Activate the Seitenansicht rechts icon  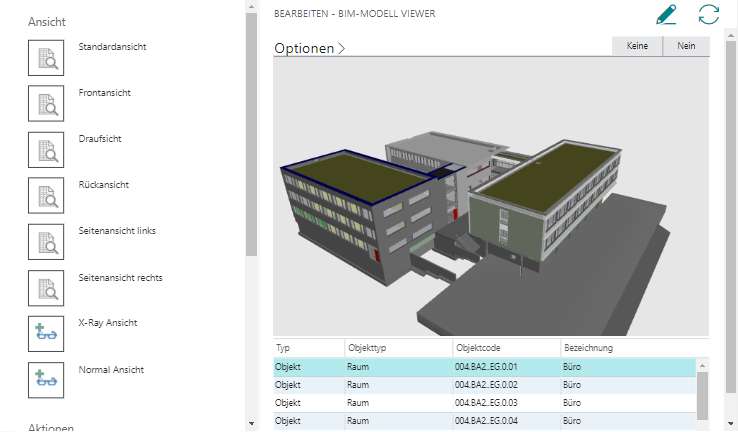pos(46,287)
